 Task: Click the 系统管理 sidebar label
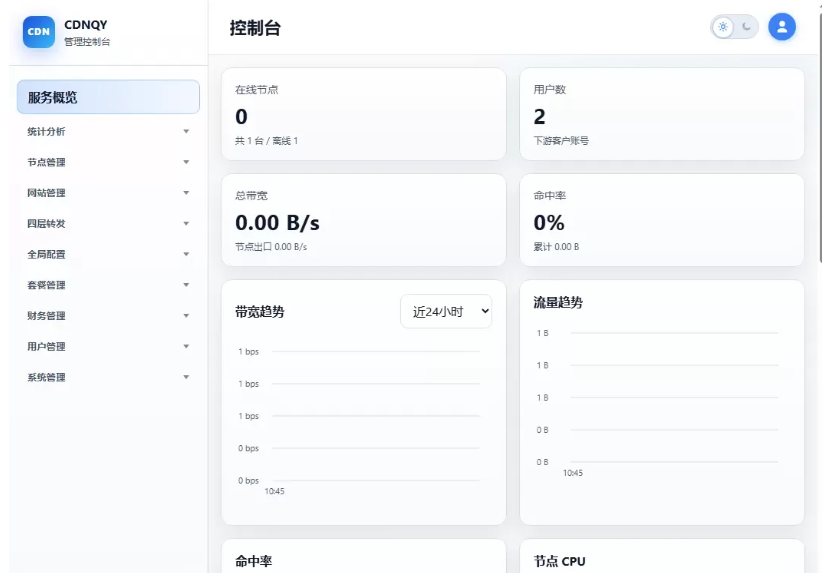click(x=46, y=377)
